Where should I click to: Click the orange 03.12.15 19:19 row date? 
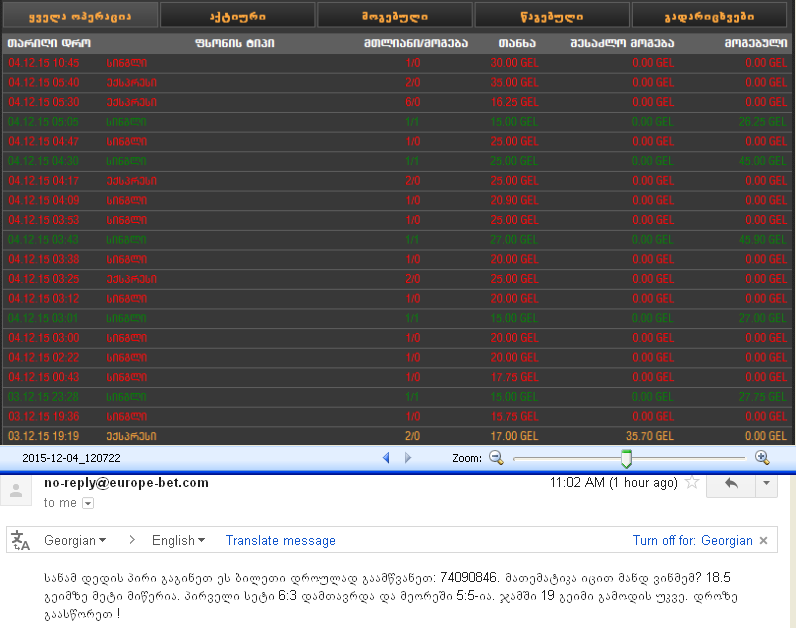[x=44, y=436]
